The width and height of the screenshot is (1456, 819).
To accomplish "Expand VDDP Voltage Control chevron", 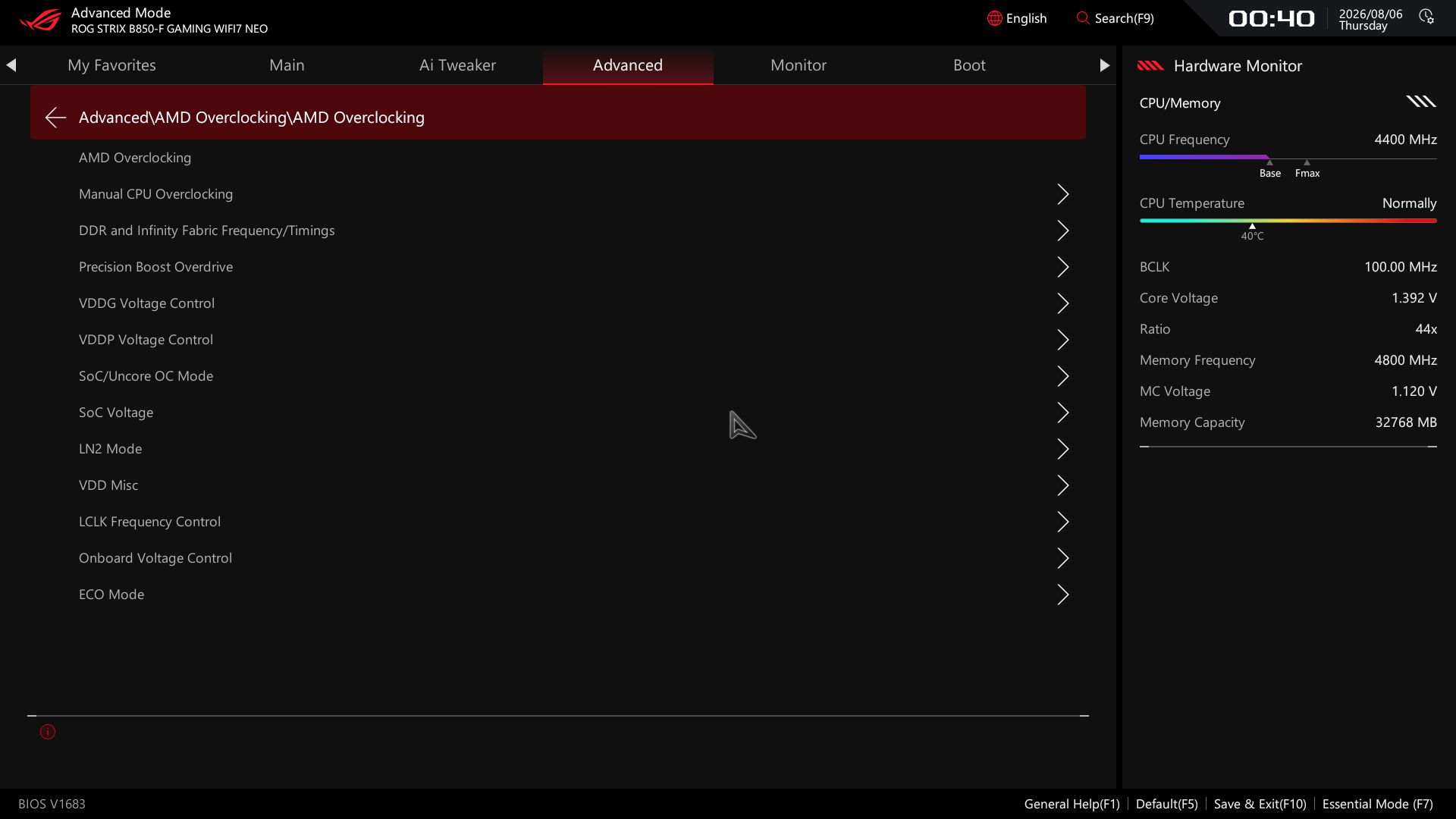I will 1063,340.
